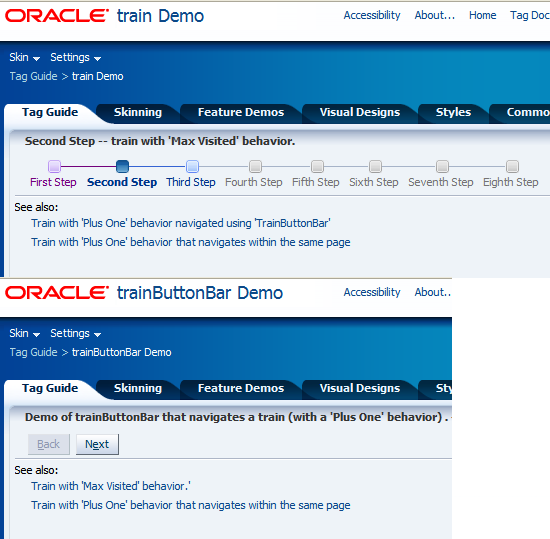Open Accessibility link in trainButtonBar Demo header
The image size is (550, 539).
coord(372,292)
